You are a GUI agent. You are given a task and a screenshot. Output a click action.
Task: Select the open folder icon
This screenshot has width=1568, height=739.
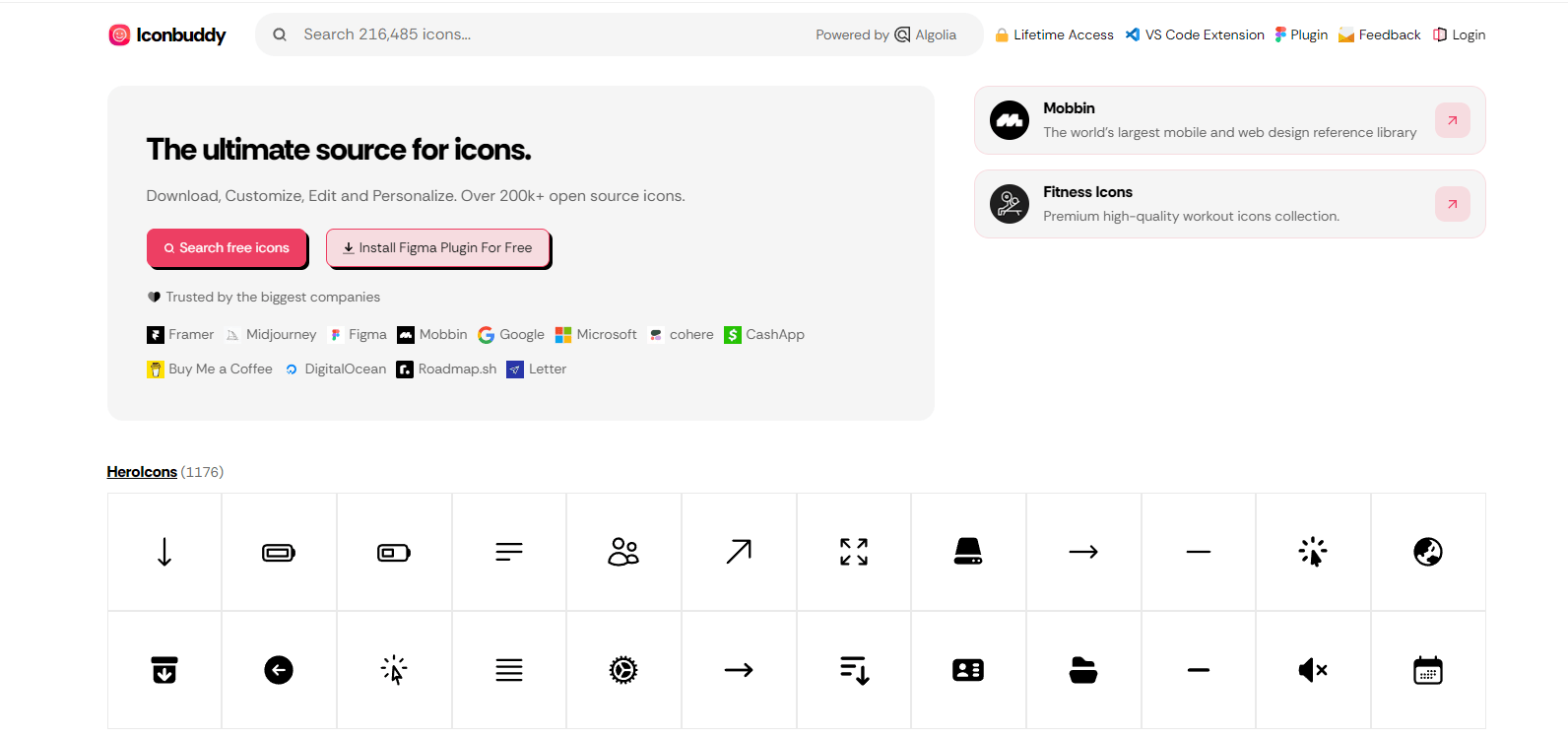point(1083,670)
